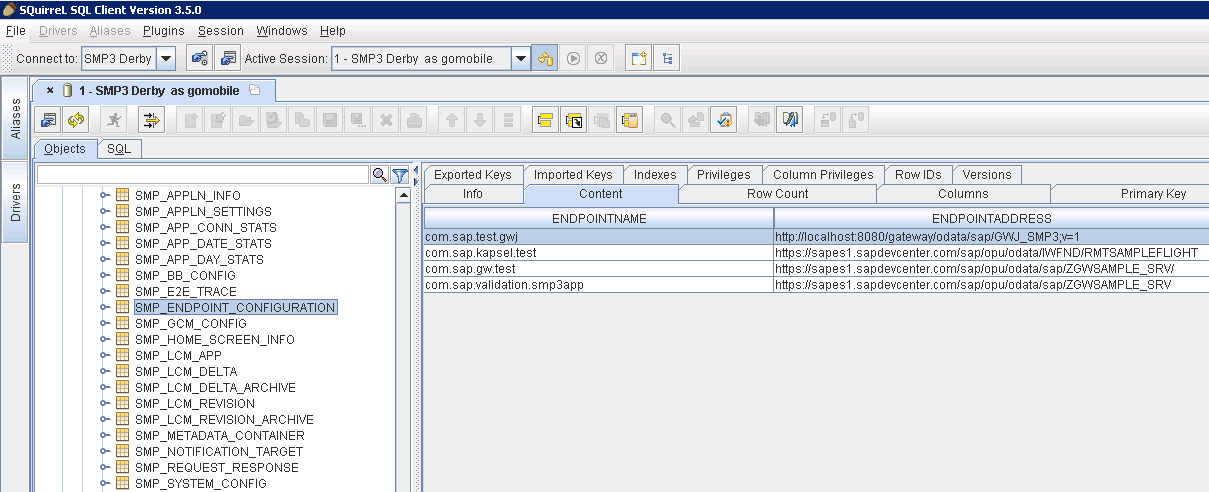Click the object tree search input field
The height and width of the screenshot is (492, 1209).
[203, 175]
